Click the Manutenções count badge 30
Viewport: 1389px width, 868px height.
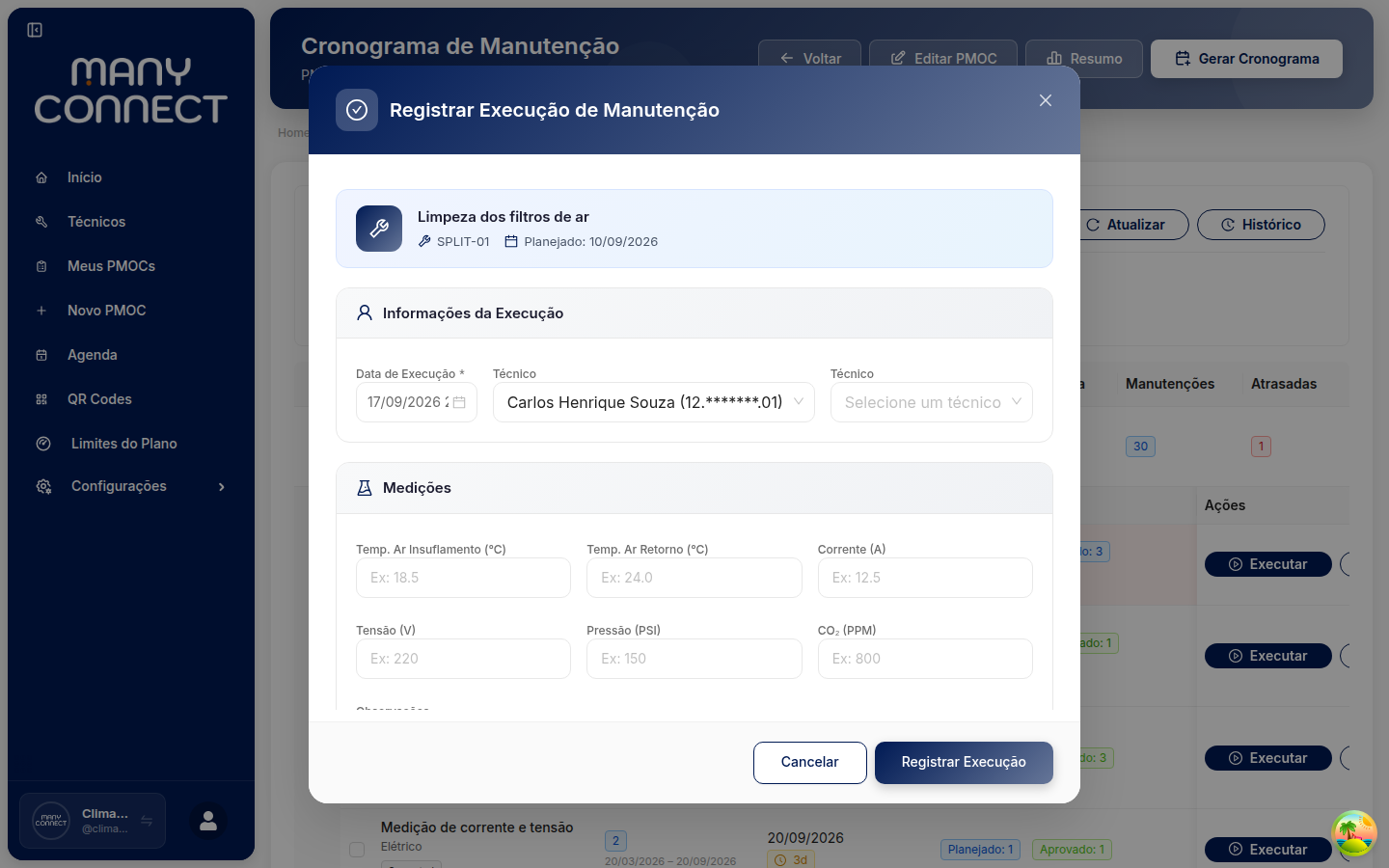point(1140,447)
